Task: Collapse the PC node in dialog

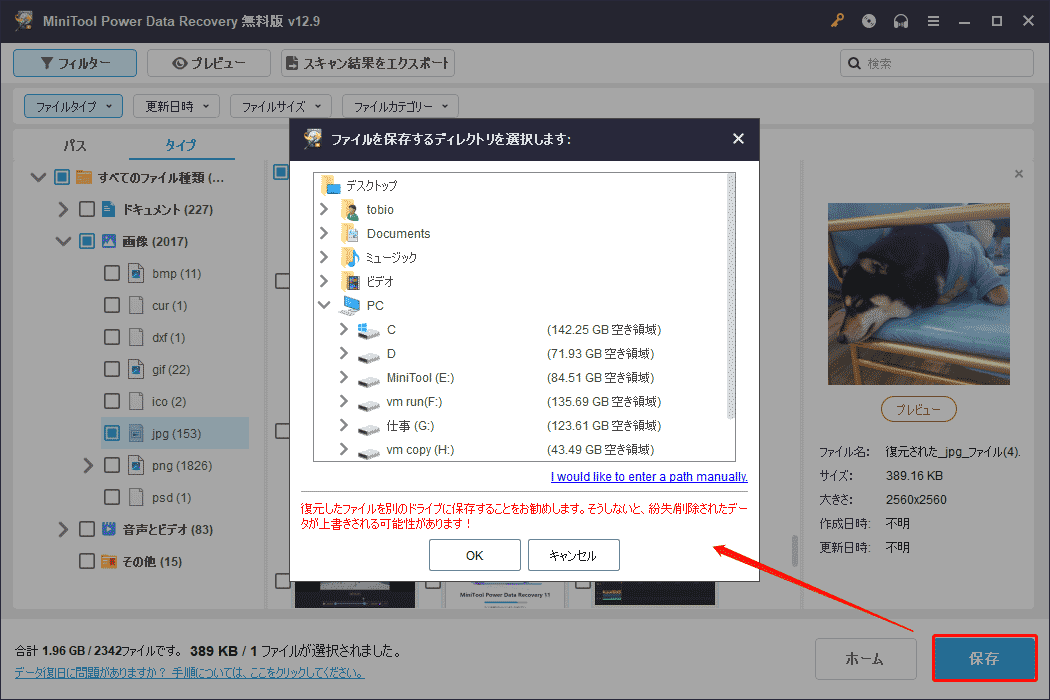Action: pos(324,305)
